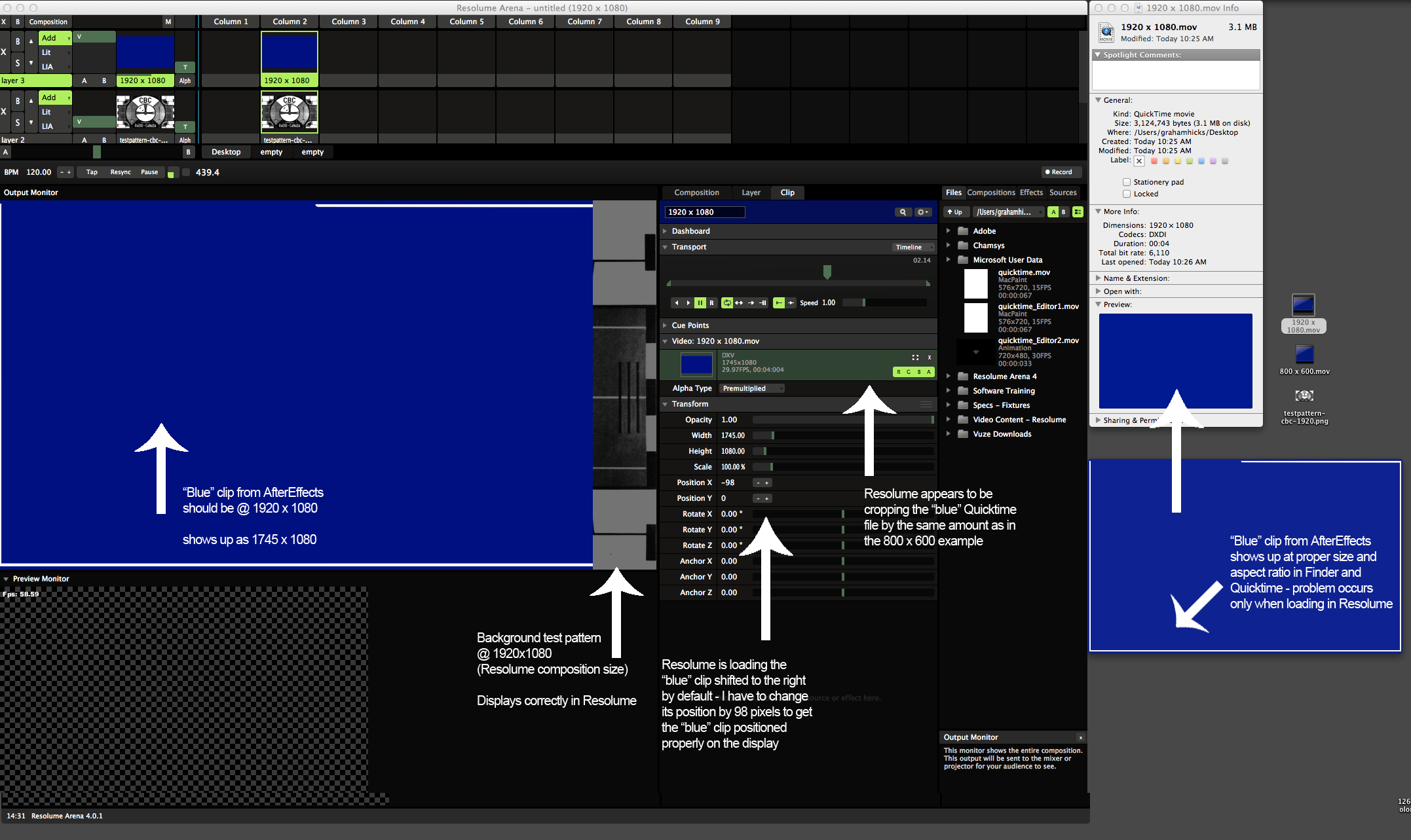The height and width of the screenshot is (840, 1411).
Task: Adjust the Opacity slider
Action: coord(843,420)
